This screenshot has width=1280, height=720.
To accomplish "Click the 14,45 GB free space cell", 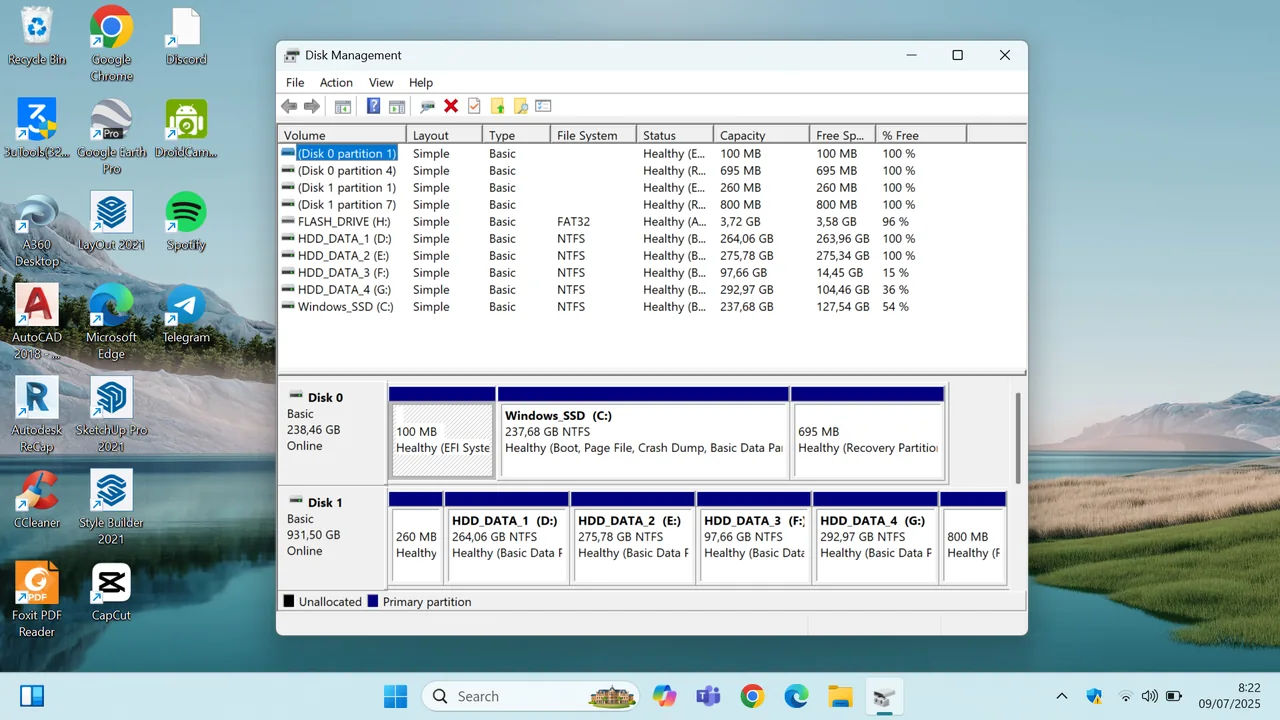I will pyautogui.click(x=839, y=273).
